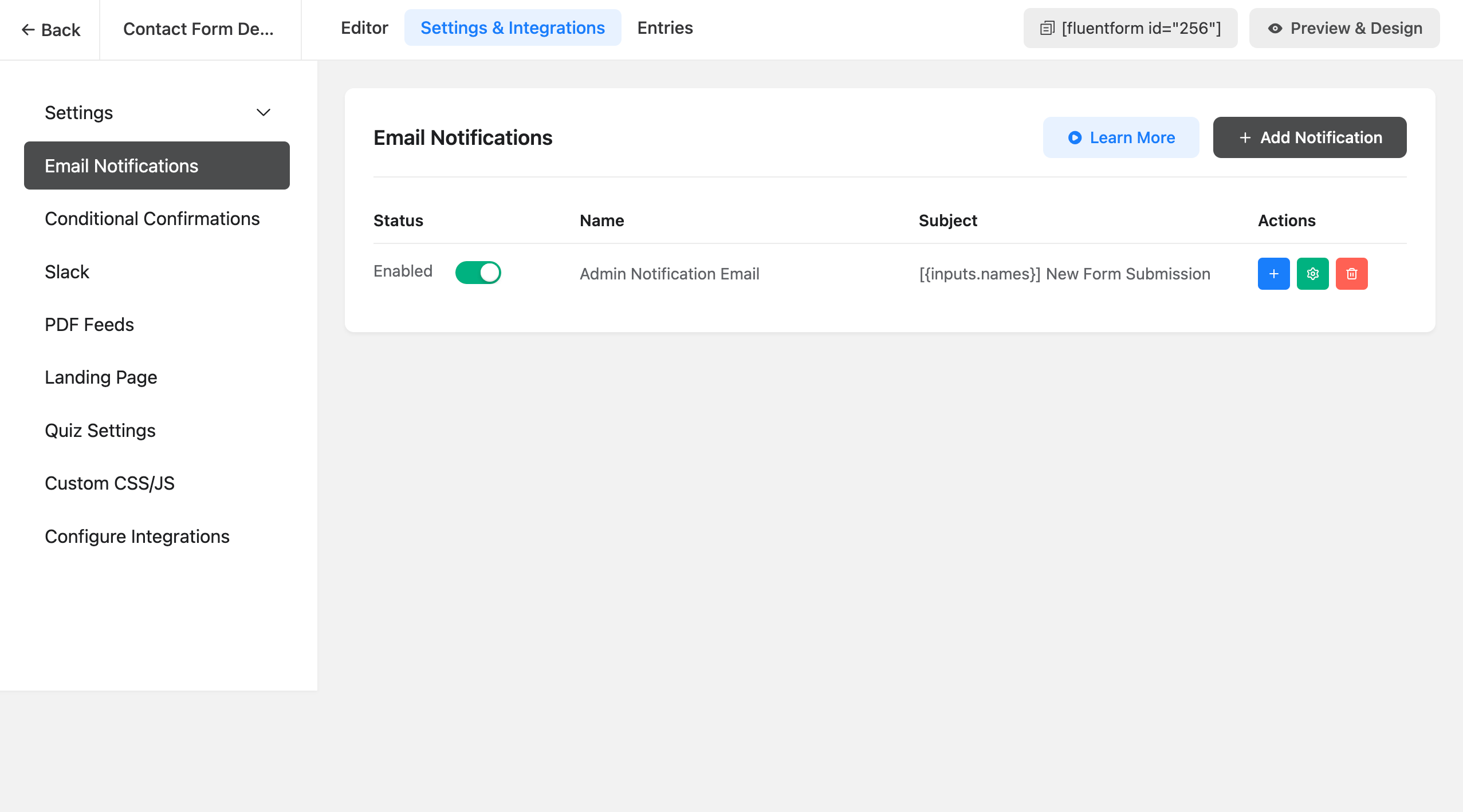Toggle the Admin Notification Email enabled switch
1463x812 pixels.
tap(479, 273)
